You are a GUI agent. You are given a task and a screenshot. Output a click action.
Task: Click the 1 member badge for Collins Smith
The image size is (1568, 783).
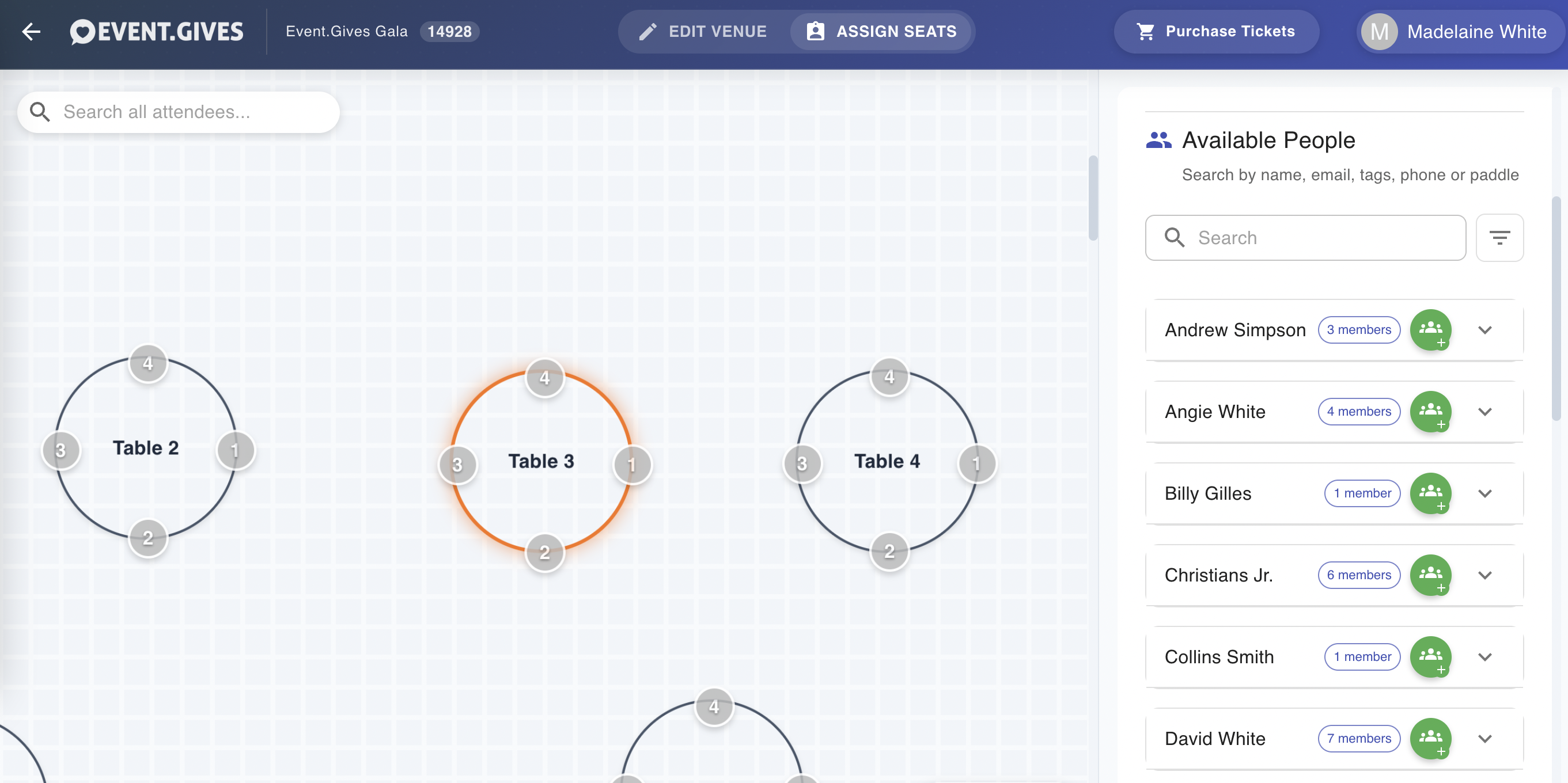click(1362, 656)
